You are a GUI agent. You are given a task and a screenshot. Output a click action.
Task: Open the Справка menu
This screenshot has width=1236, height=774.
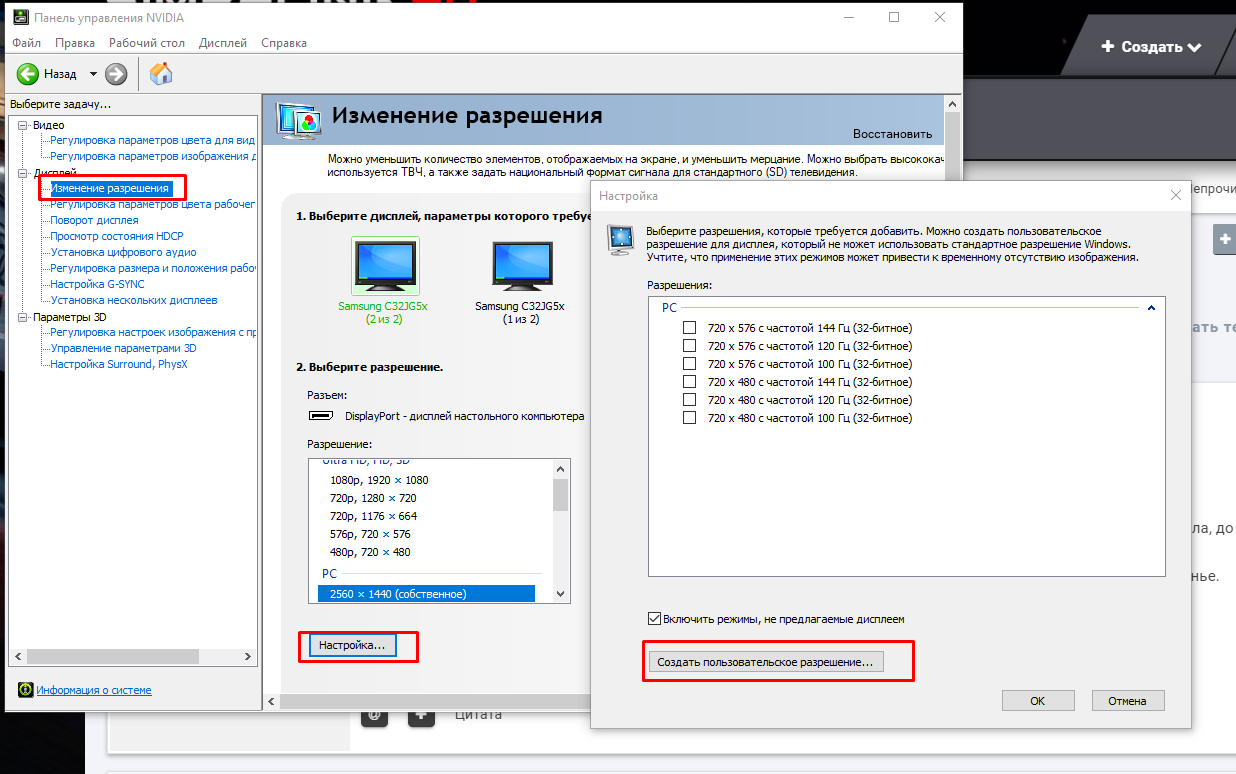click(x=284, y=43)
